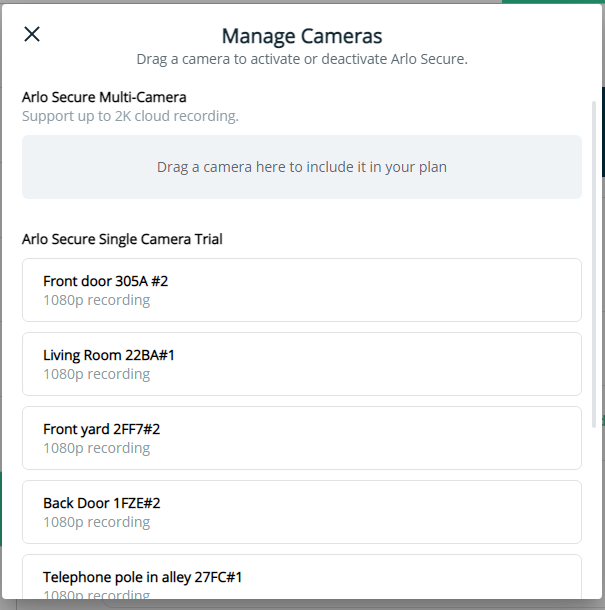Screen dimensions: 605x610
Task: Close the Manage Cameras dialog
Action: [x=32, y=34]
